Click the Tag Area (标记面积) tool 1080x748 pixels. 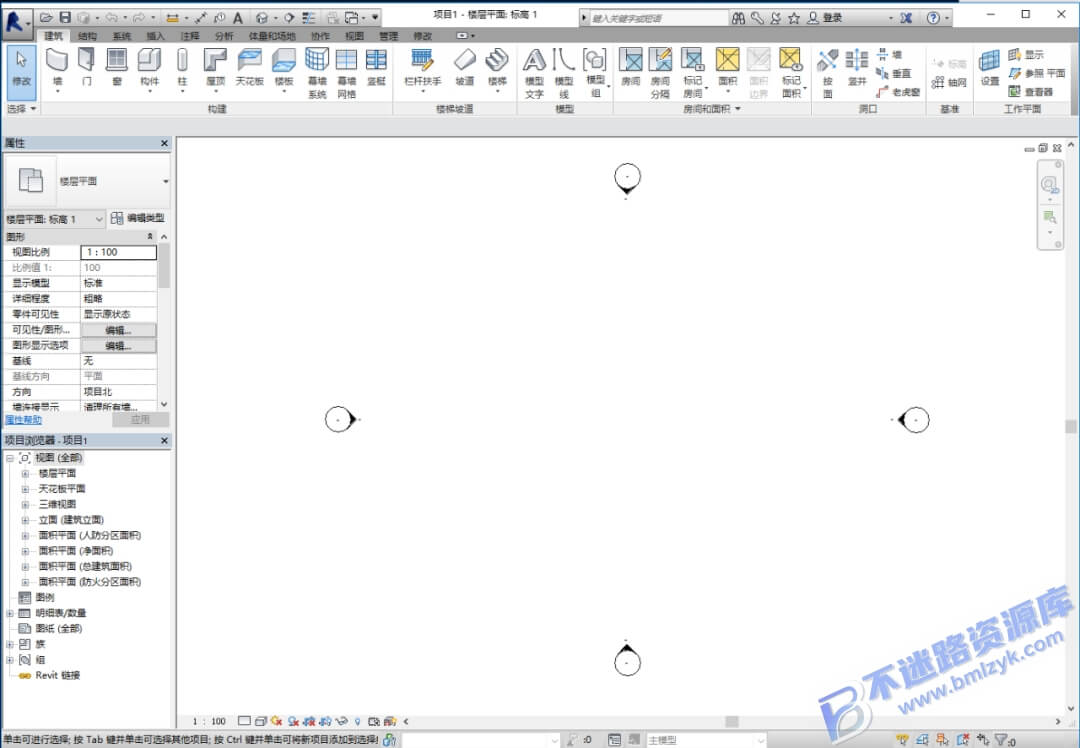[791, 73]
